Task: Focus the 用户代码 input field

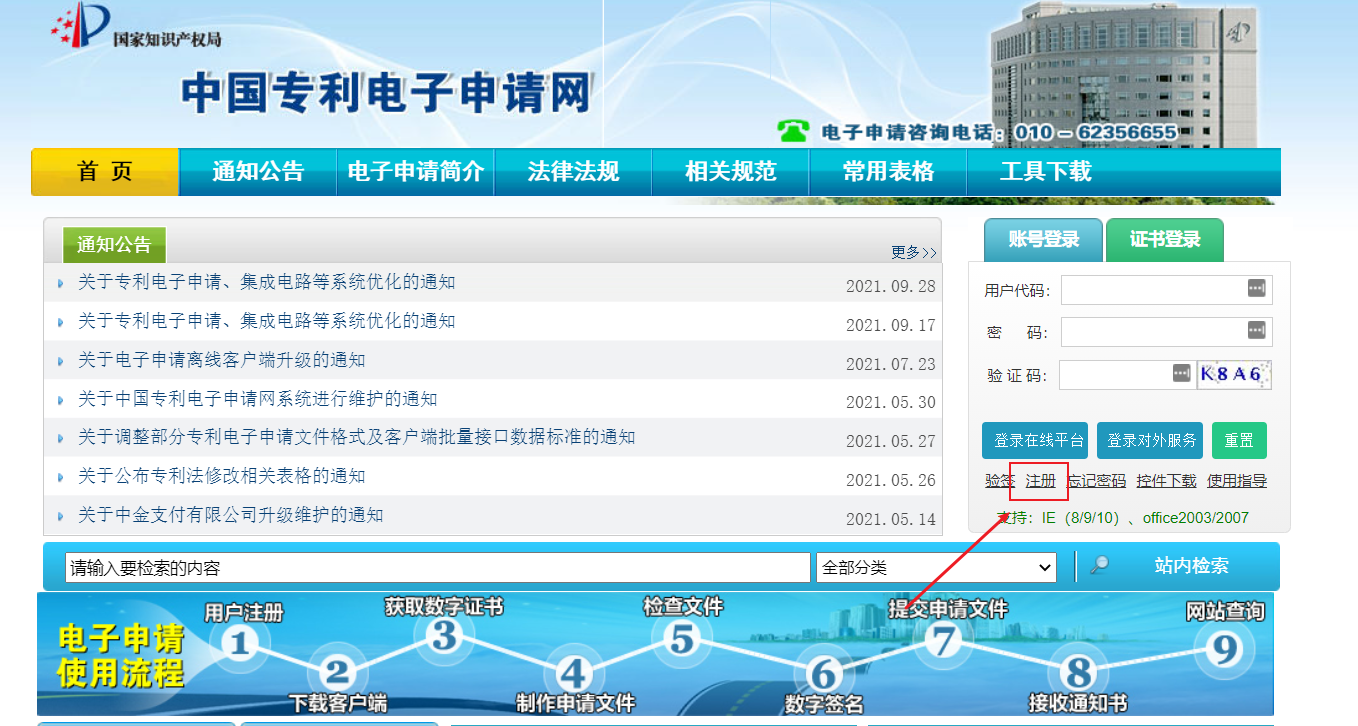Action: pos(1166,290)
